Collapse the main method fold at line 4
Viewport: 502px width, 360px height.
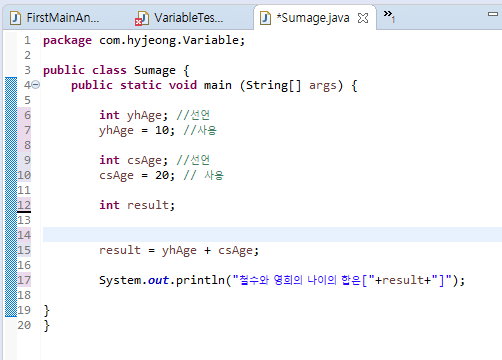click(36, 85)
